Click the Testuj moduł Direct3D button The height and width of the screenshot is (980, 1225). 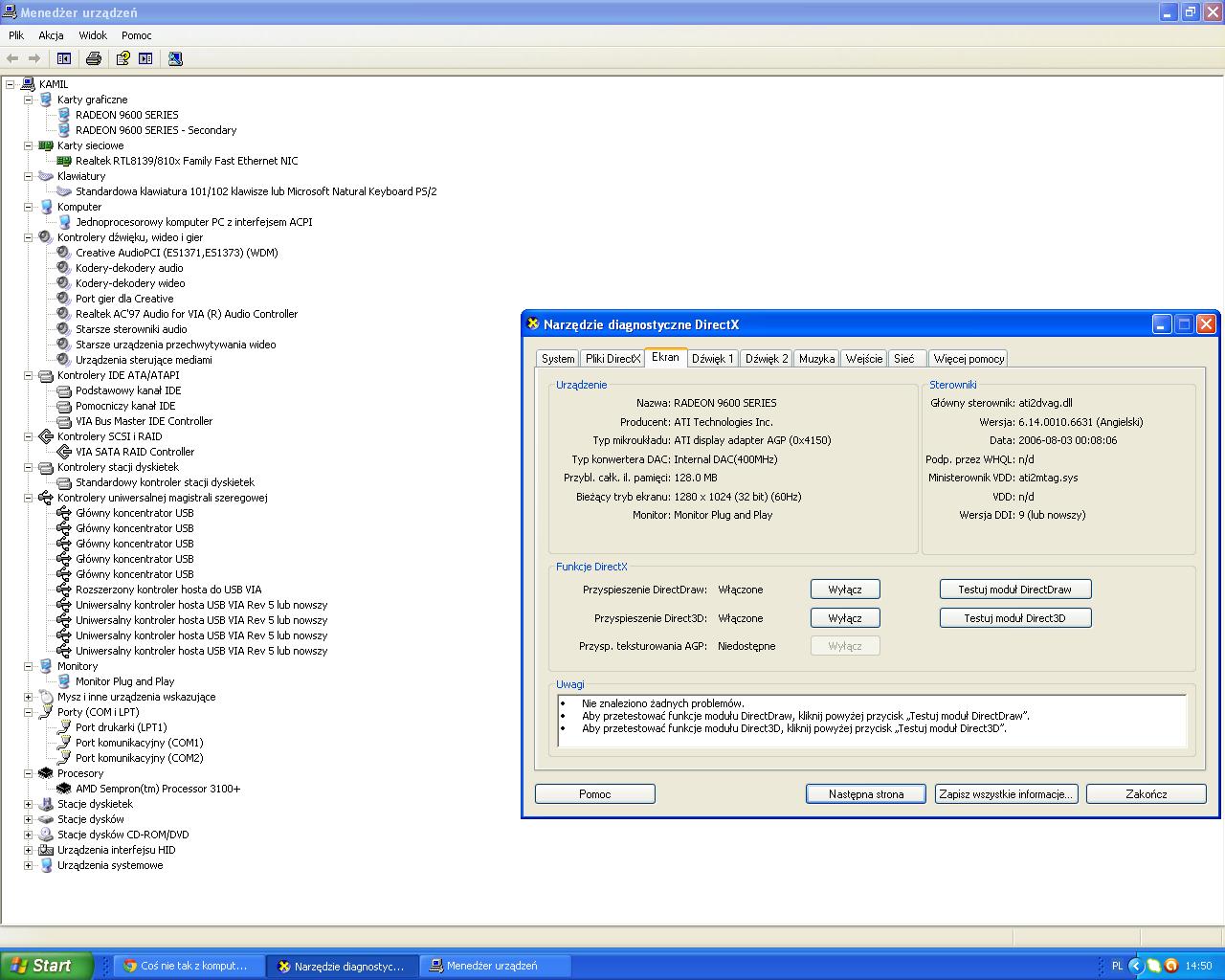pyautogui.click(x=1014, y=618)
